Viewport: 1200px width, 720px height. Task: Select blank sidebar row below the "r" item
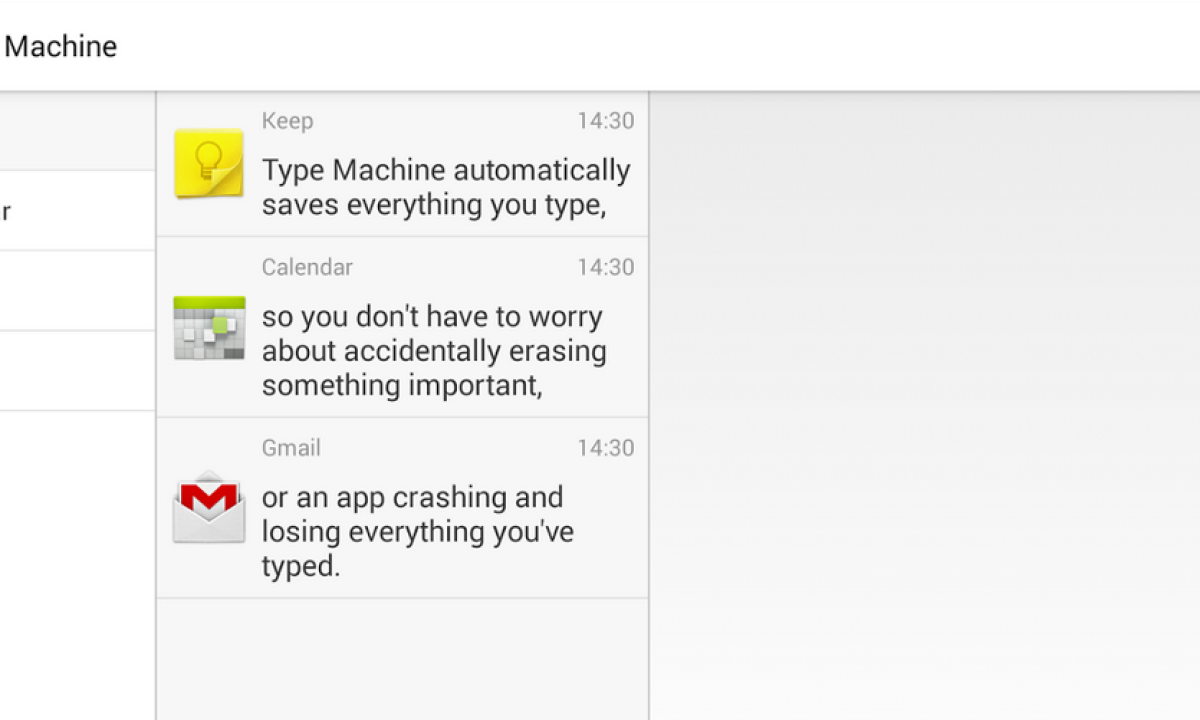pos(75,291)
